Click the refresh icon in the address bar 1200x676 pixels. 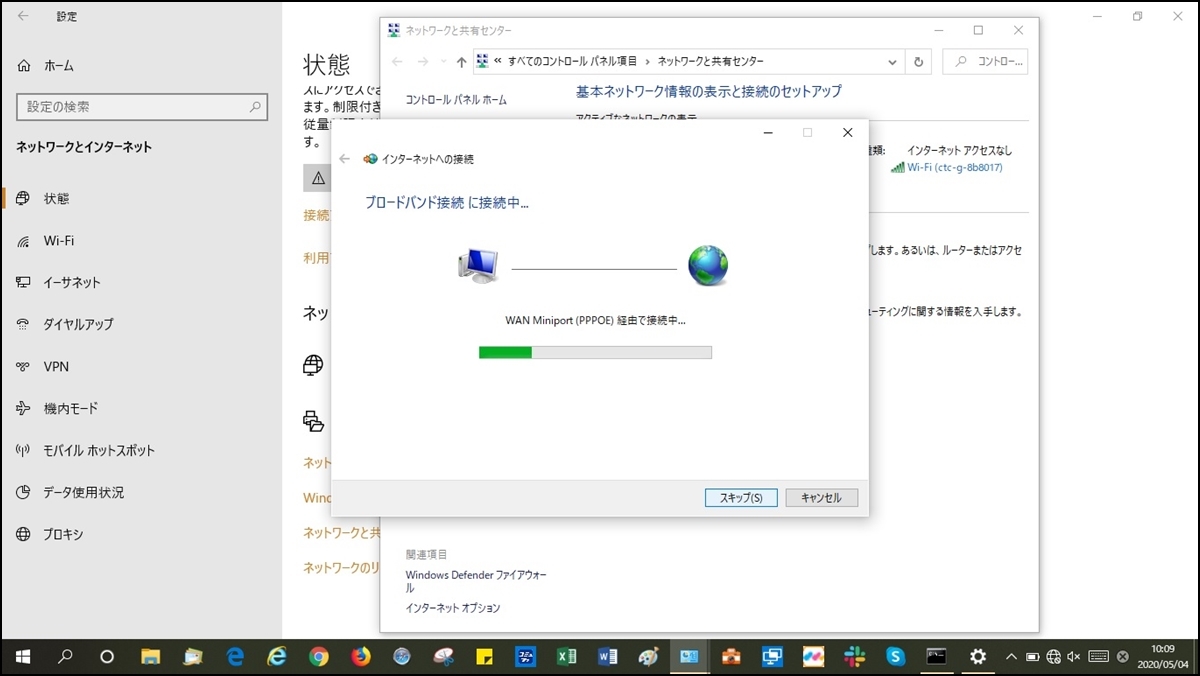(918, 61)
